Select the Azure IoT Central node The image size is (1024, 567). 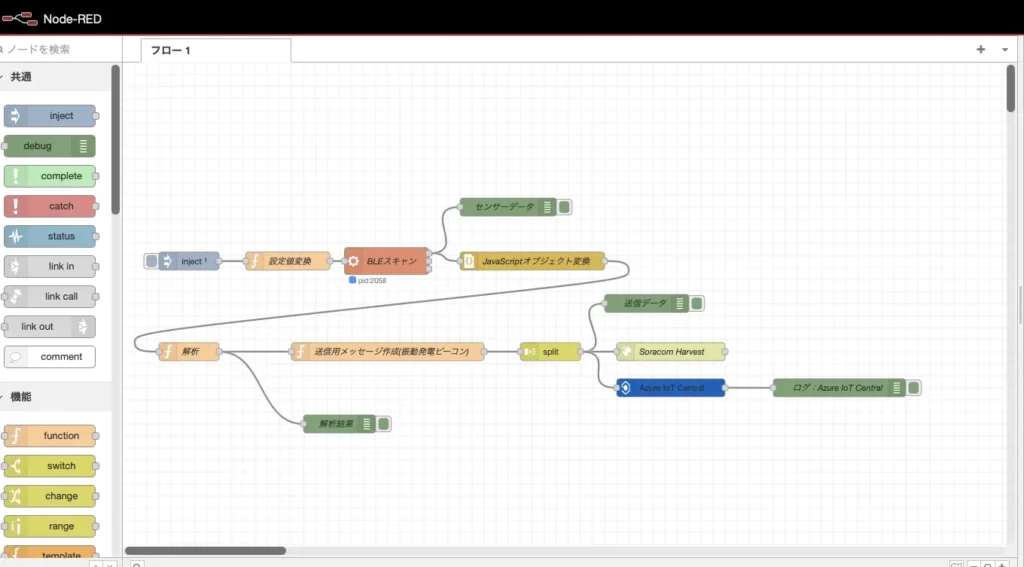(x=671, y=388)
